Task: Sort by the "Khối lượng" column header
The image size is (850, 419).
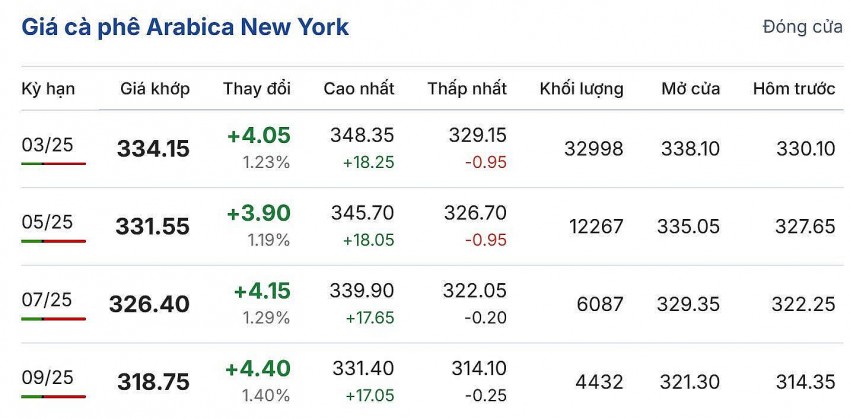Action: [x=581, y=89]
